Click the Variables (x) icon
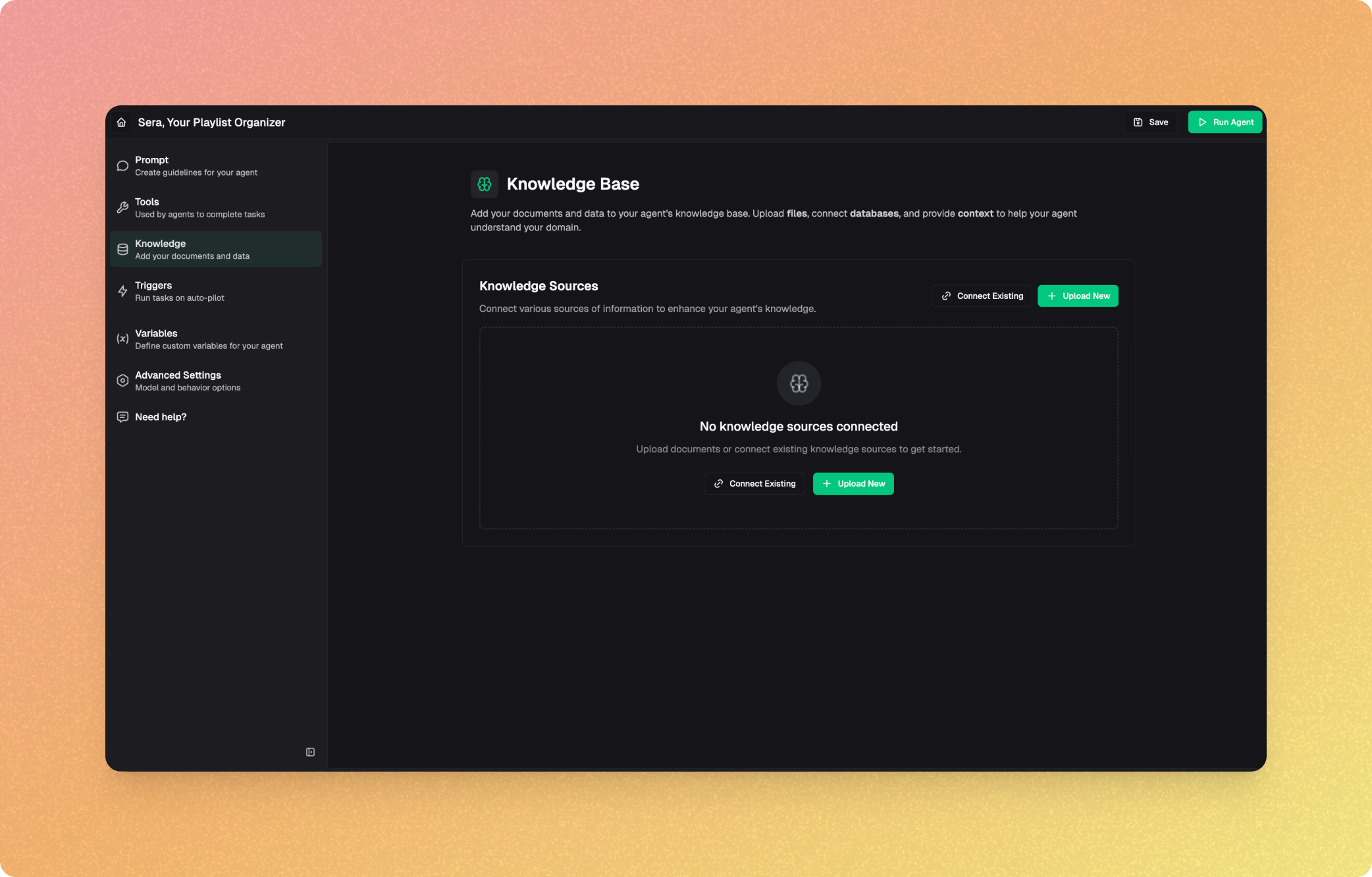 (x=122, y=339)
